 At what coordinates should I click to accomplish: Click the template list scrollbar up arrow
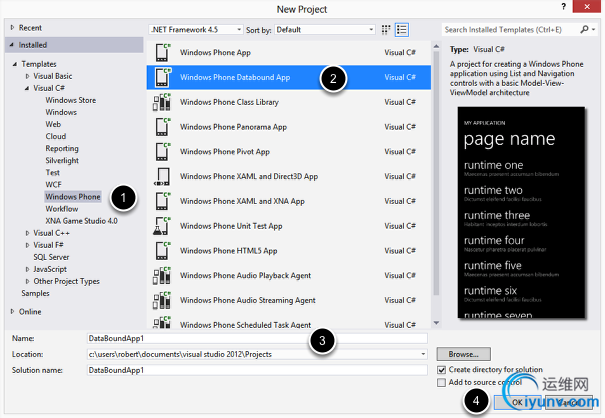tap(436, 46)
